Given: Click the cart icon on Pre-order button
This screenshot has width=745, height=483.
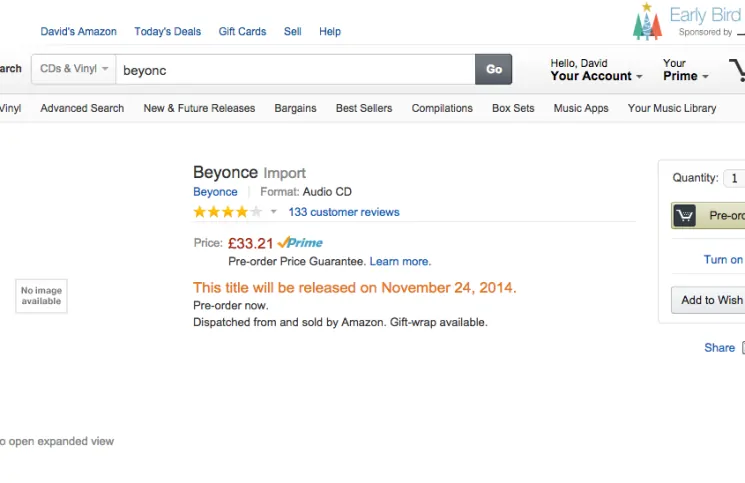Looking at the screenshot, I should click(x=684, y=216).
